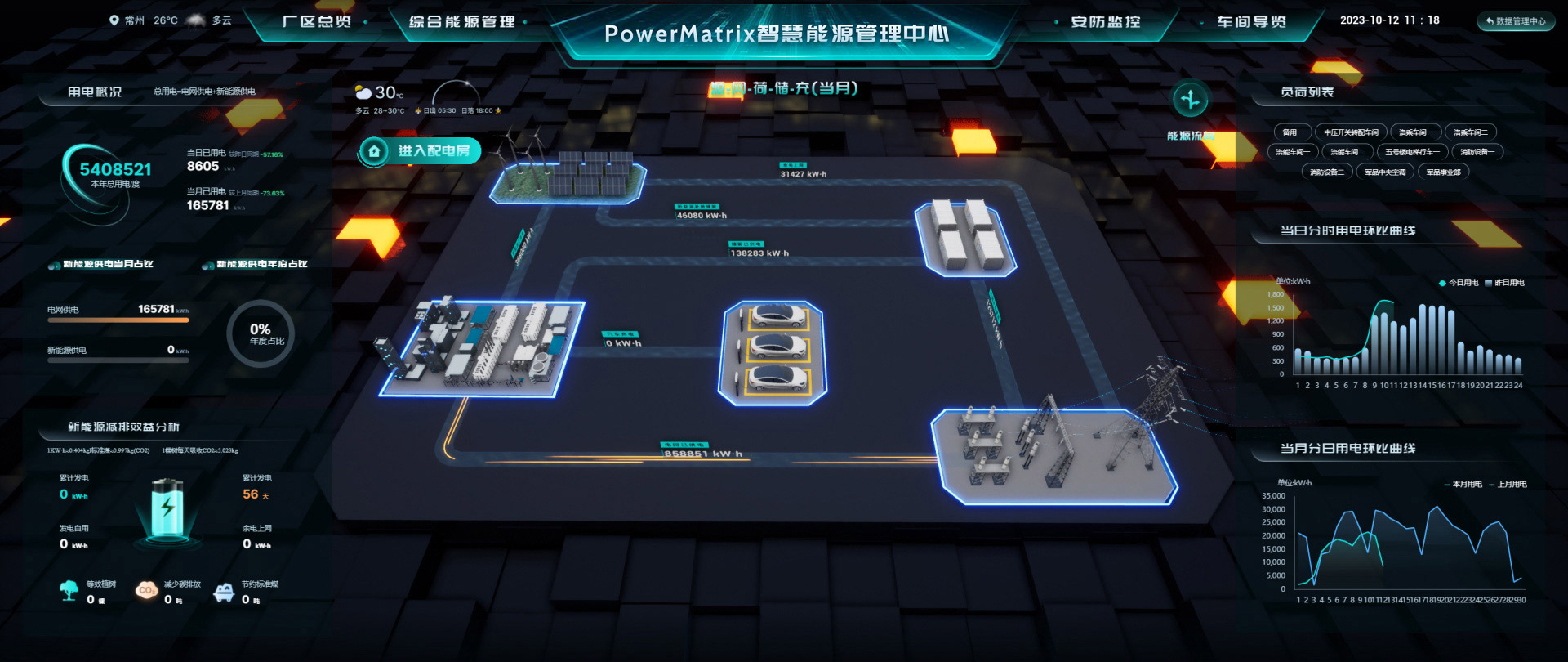The width and height of the screenshot is (1568, 662).
Task: Click the orange 电网供电 progress bar
Action: pyautogui.click(x=118, y=320)
